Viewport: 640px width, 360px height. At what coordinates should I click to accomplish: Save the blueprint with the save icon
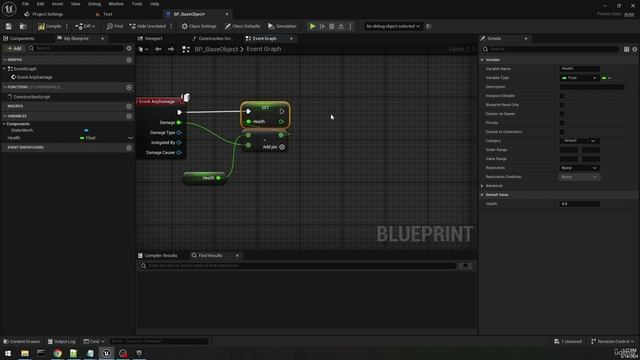tap(9, 26)
